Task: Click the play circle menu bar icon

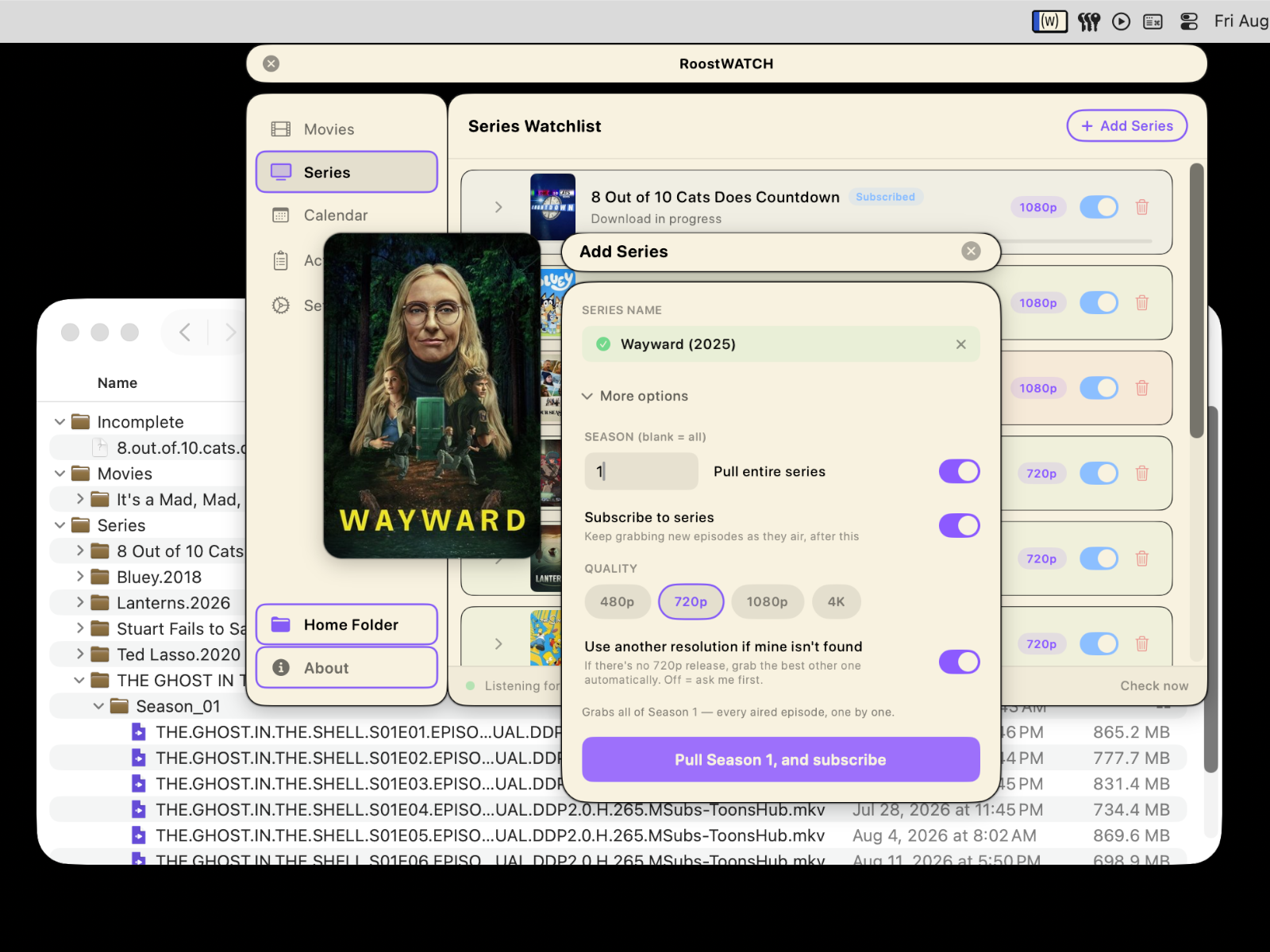Action: 1121,21
